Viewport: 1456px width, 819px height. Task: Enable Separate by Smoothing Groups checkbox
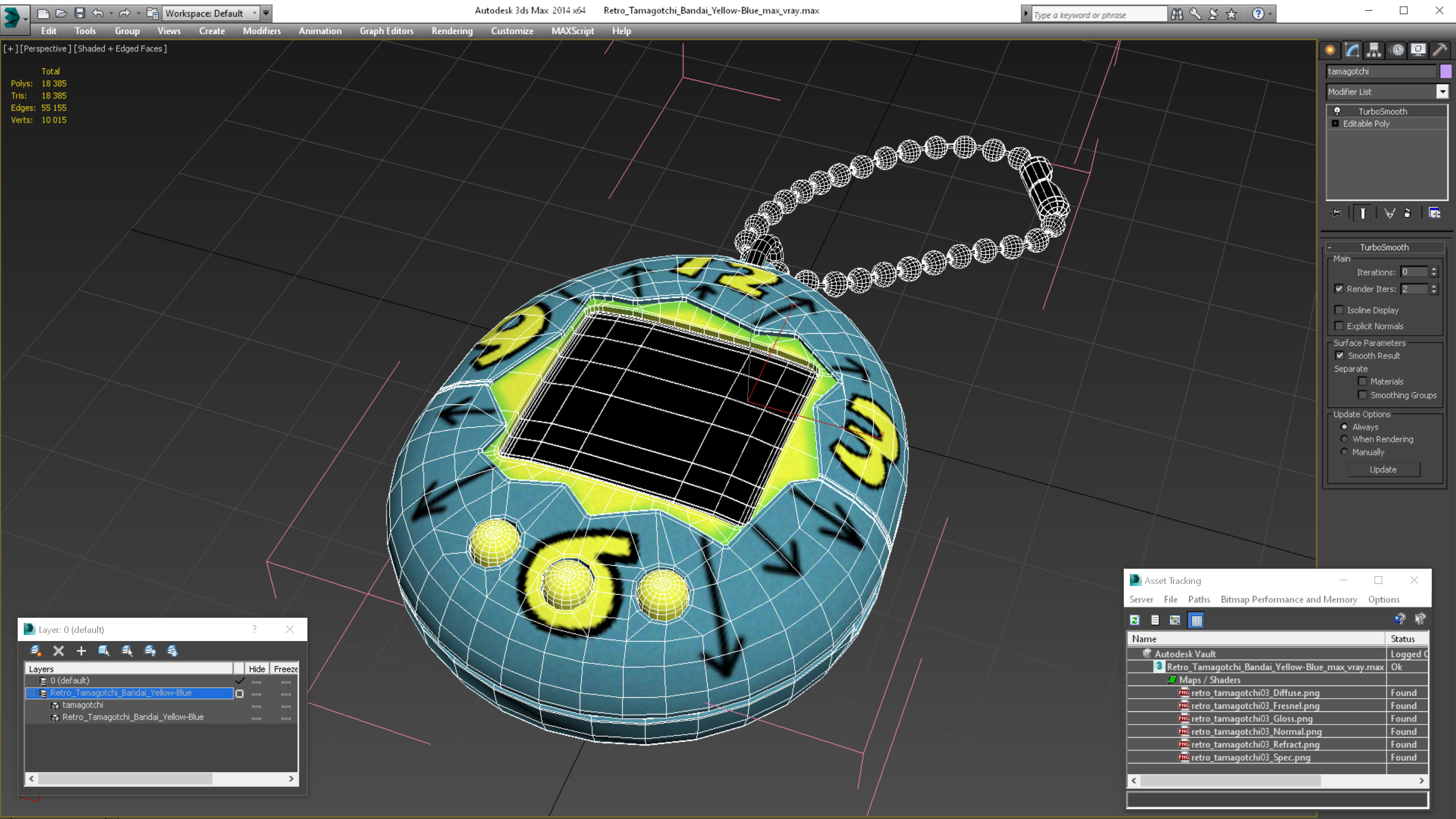(1363, 394)
